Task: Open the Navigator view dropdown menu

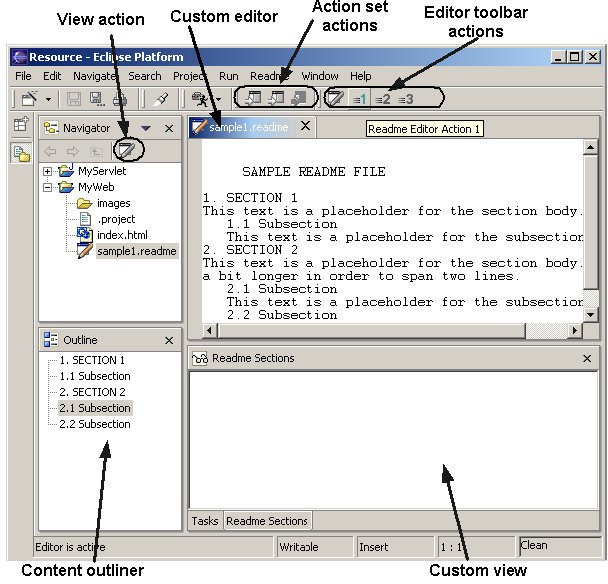Action: (x=146, y=128)
